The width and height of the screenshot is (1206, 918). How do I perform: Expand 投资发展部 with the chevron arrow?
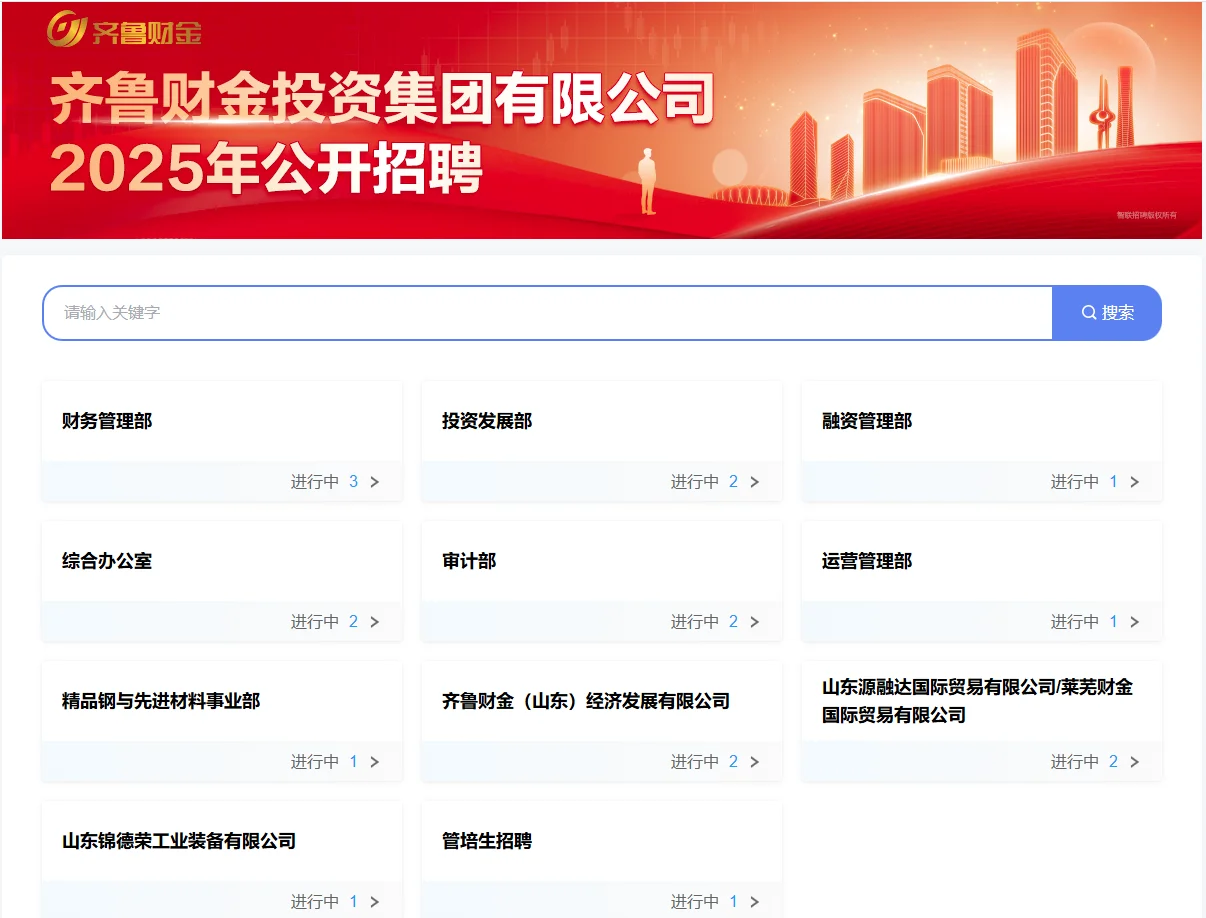[755, 482]
